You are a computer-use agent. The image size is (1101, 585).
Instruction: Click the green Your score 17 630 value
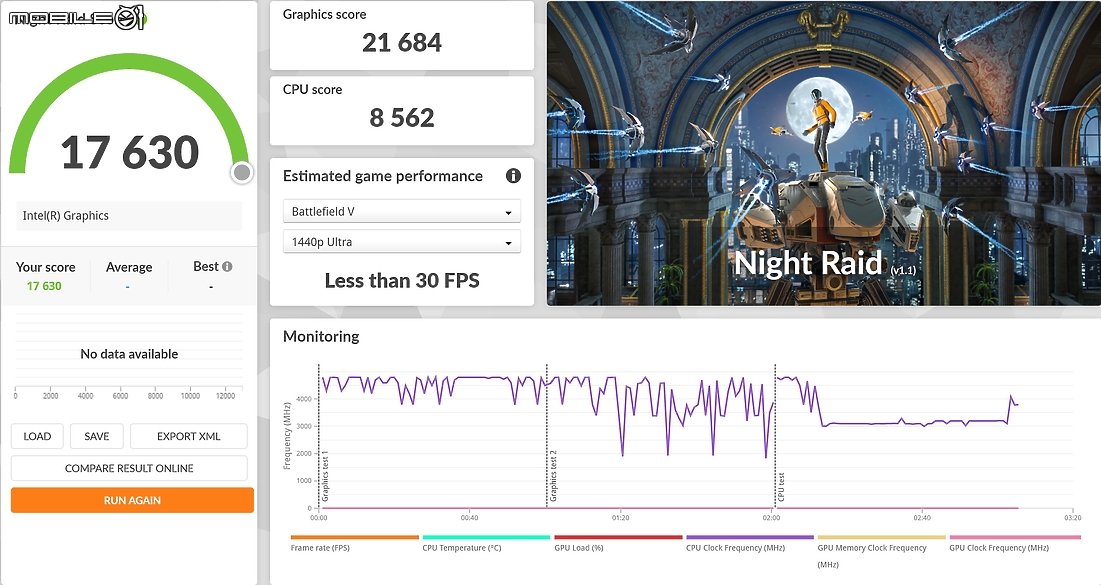pyautogui.click(x=44, y=286)
